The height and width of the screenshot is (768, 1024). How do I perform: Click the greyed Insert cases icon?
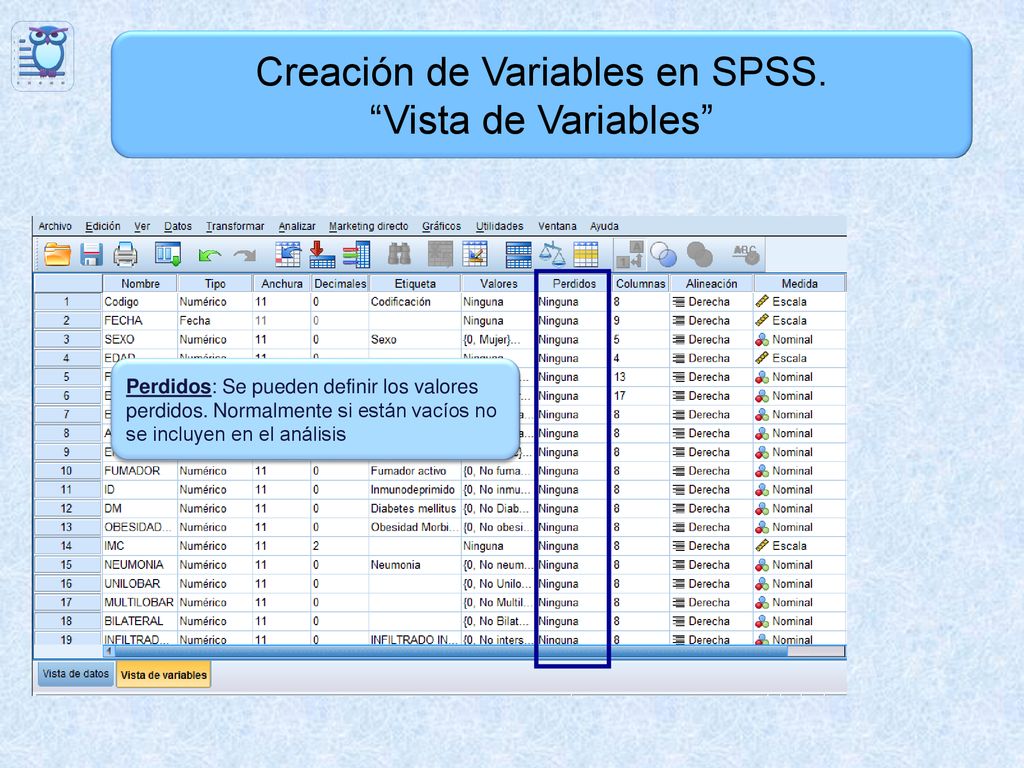click(440, 255)
